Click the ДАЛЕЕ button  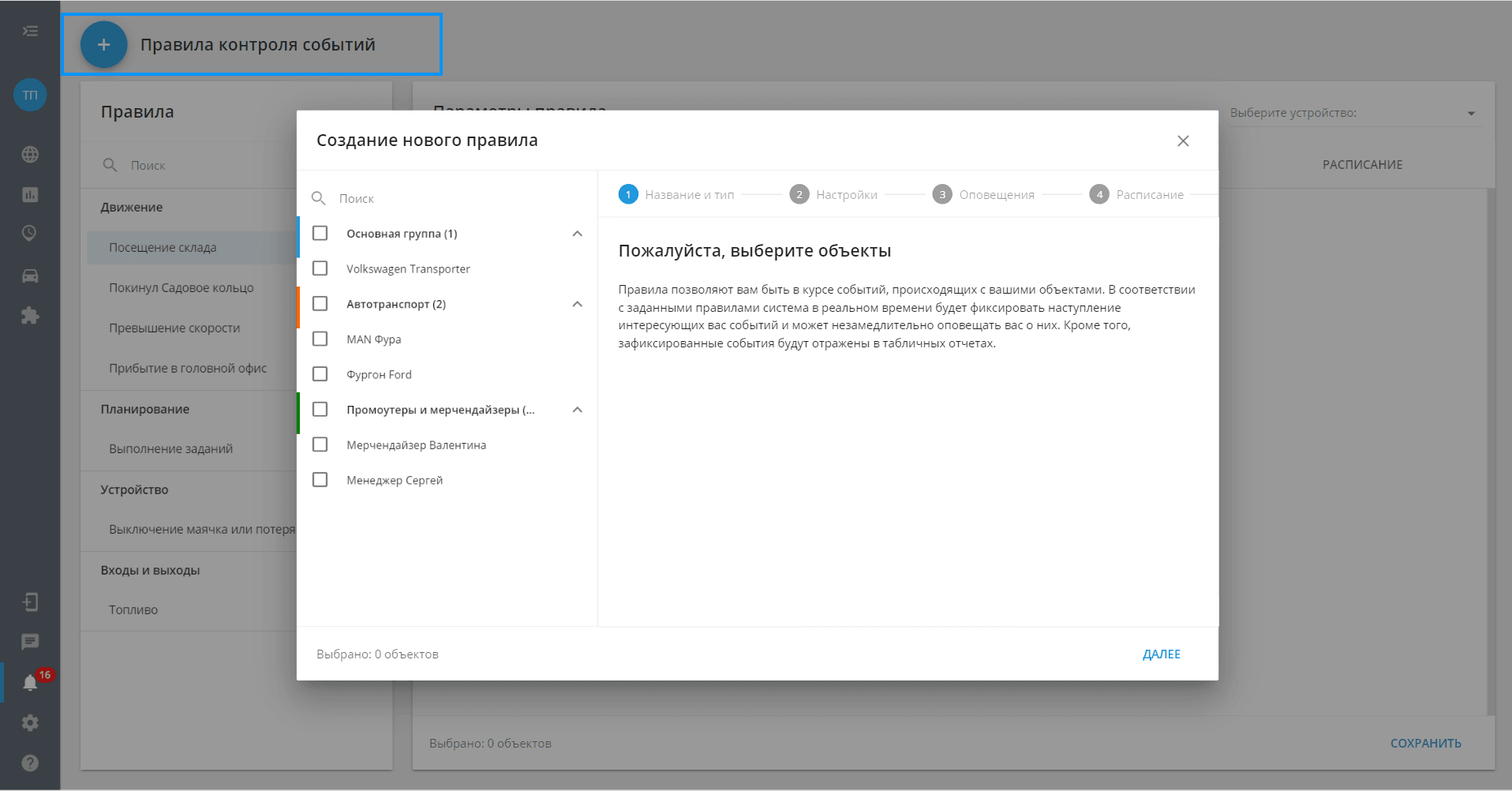(x=1162, y=654)
